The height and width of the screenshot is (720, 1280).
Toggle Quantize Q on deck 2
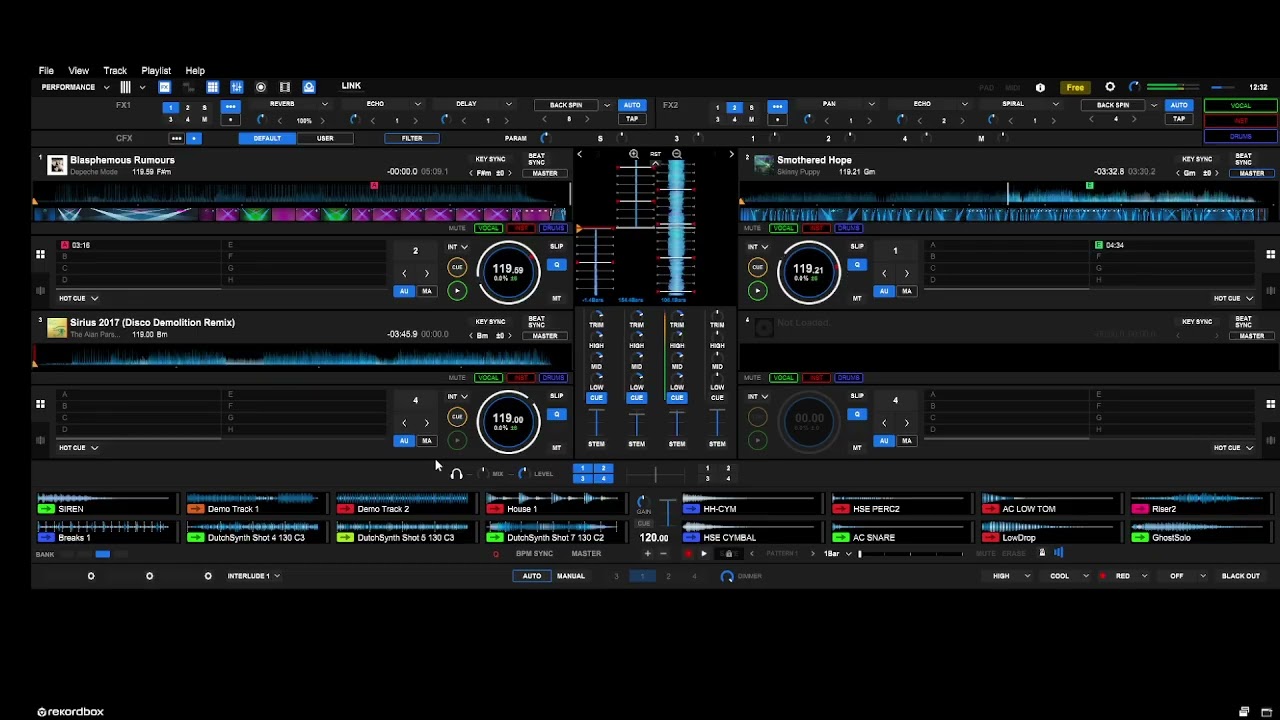[857, 265]
